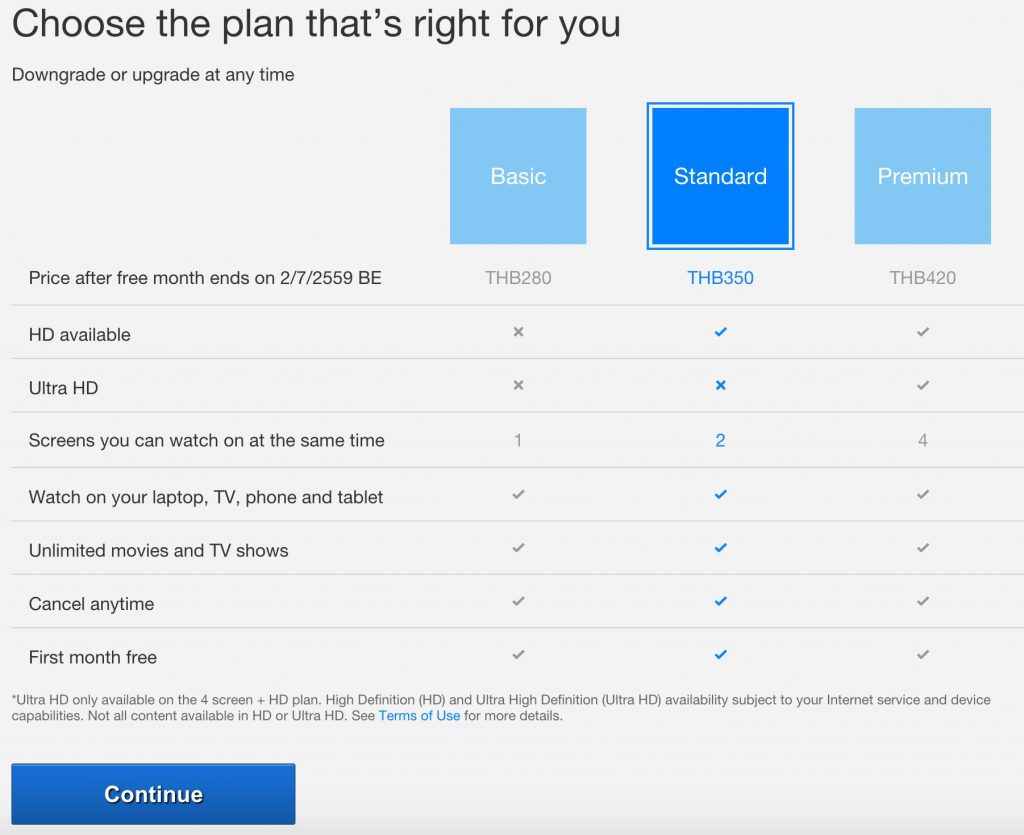Click the Premium plan Ultra HD checkmark

click(923, 385)
